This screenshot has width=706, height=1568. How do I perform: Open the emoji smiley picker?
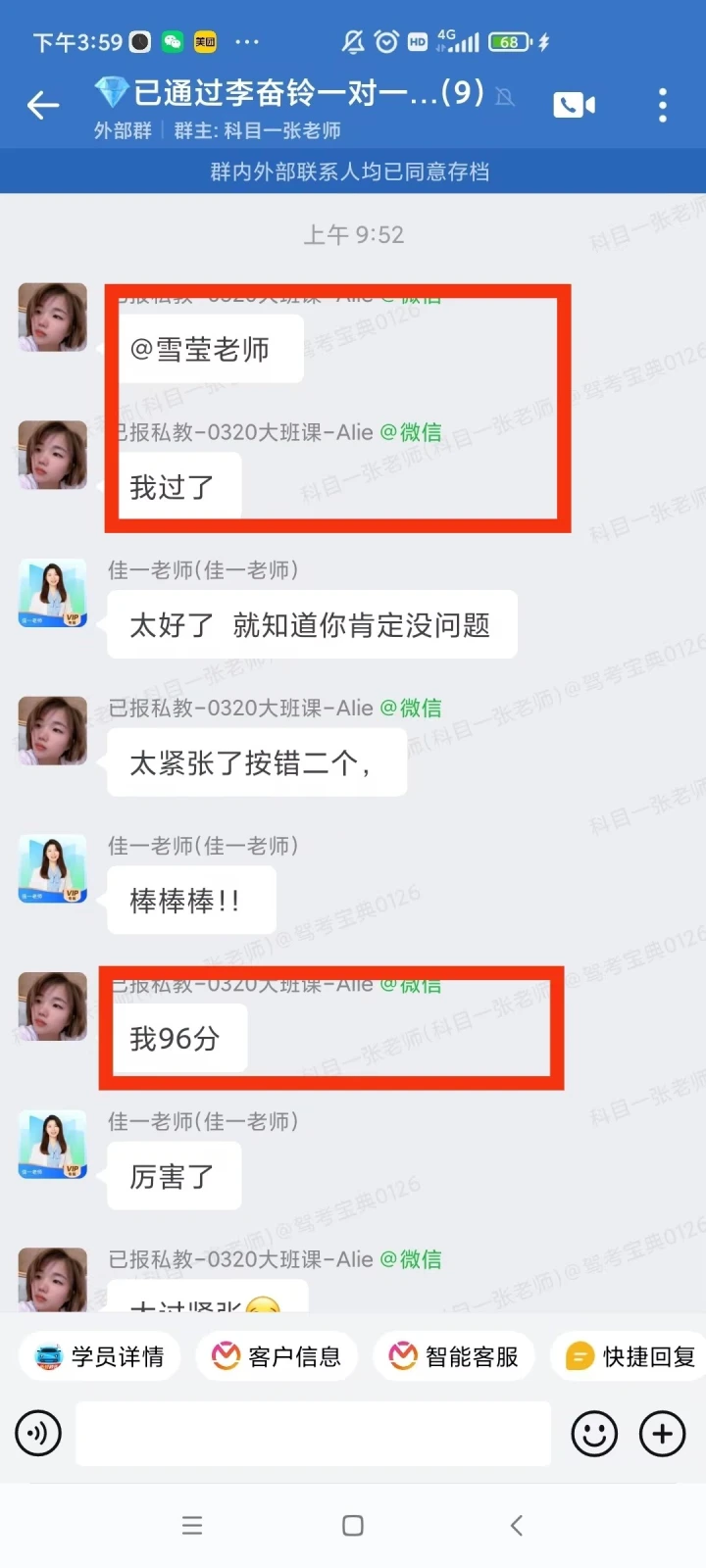coord(594,1434)
